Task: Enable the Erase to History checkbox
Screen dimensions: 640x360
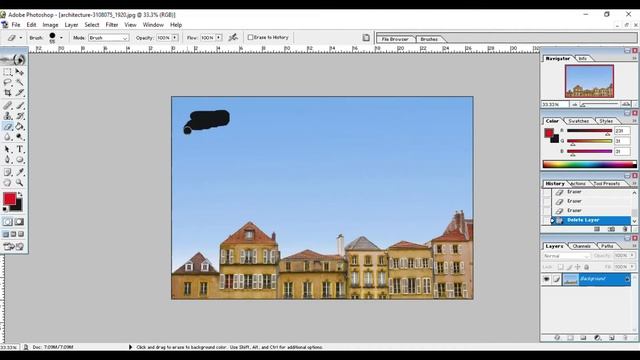Action: coord(251,38)
